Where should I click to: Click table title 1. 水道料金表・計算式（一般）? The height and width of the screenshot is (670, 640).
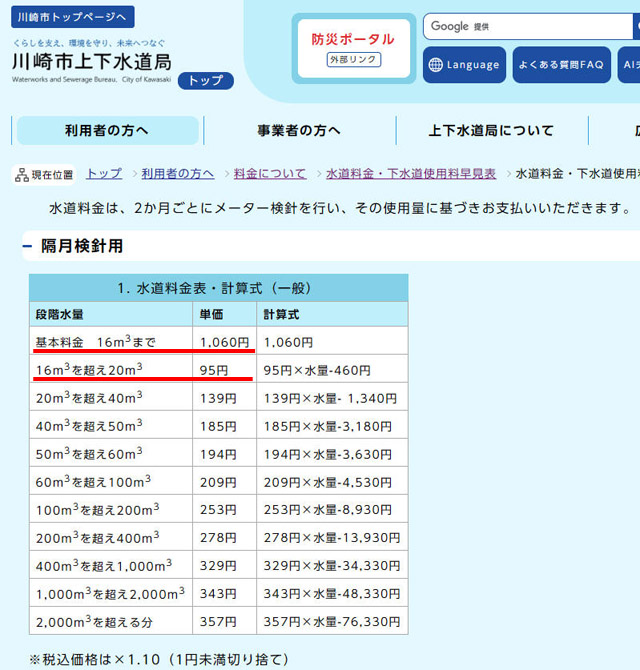(219, 288)
